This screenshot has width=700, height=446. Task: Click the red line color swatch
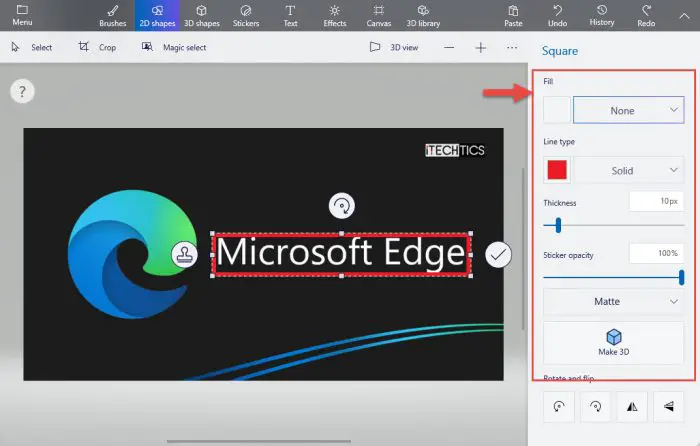click(557, 170)
